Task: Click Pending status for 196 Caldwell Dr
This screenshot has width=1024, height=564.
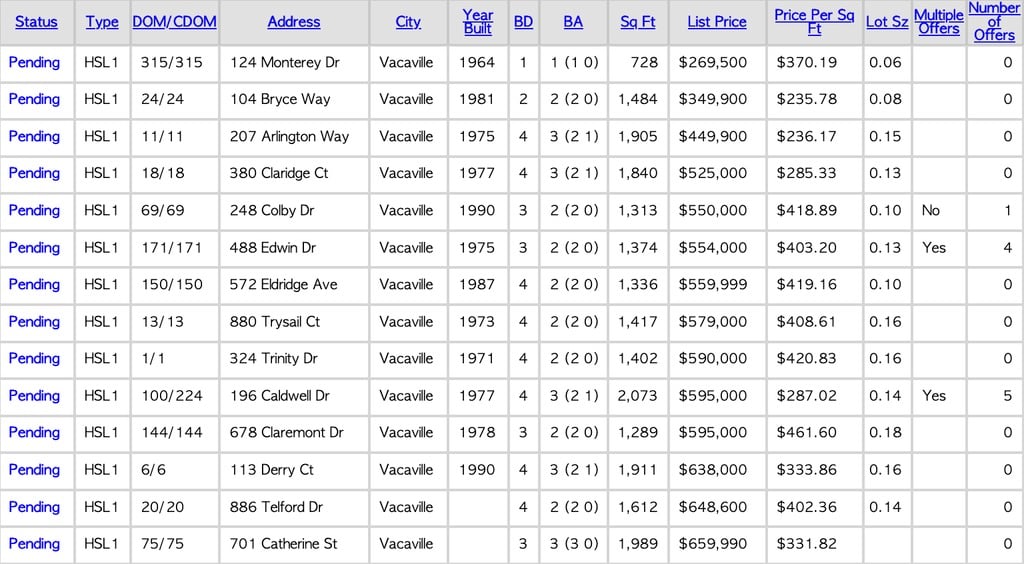Action: point(34,395)
